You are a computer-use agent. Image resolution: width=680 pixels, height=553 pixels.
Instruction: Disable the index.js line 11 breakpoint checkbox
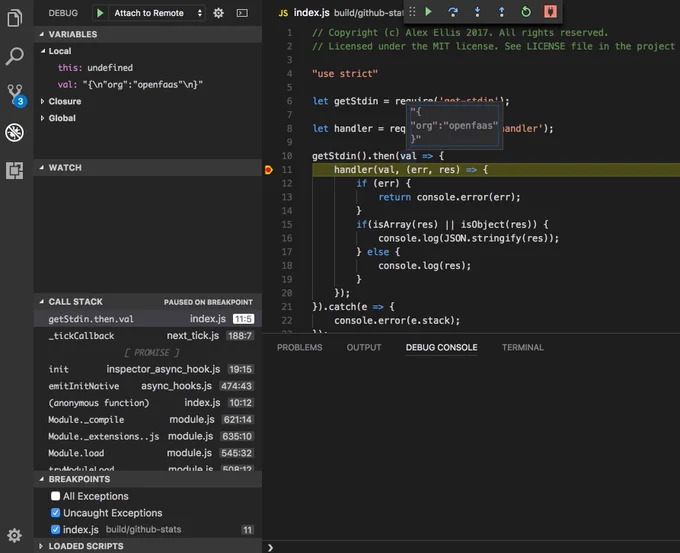point(56,530)
